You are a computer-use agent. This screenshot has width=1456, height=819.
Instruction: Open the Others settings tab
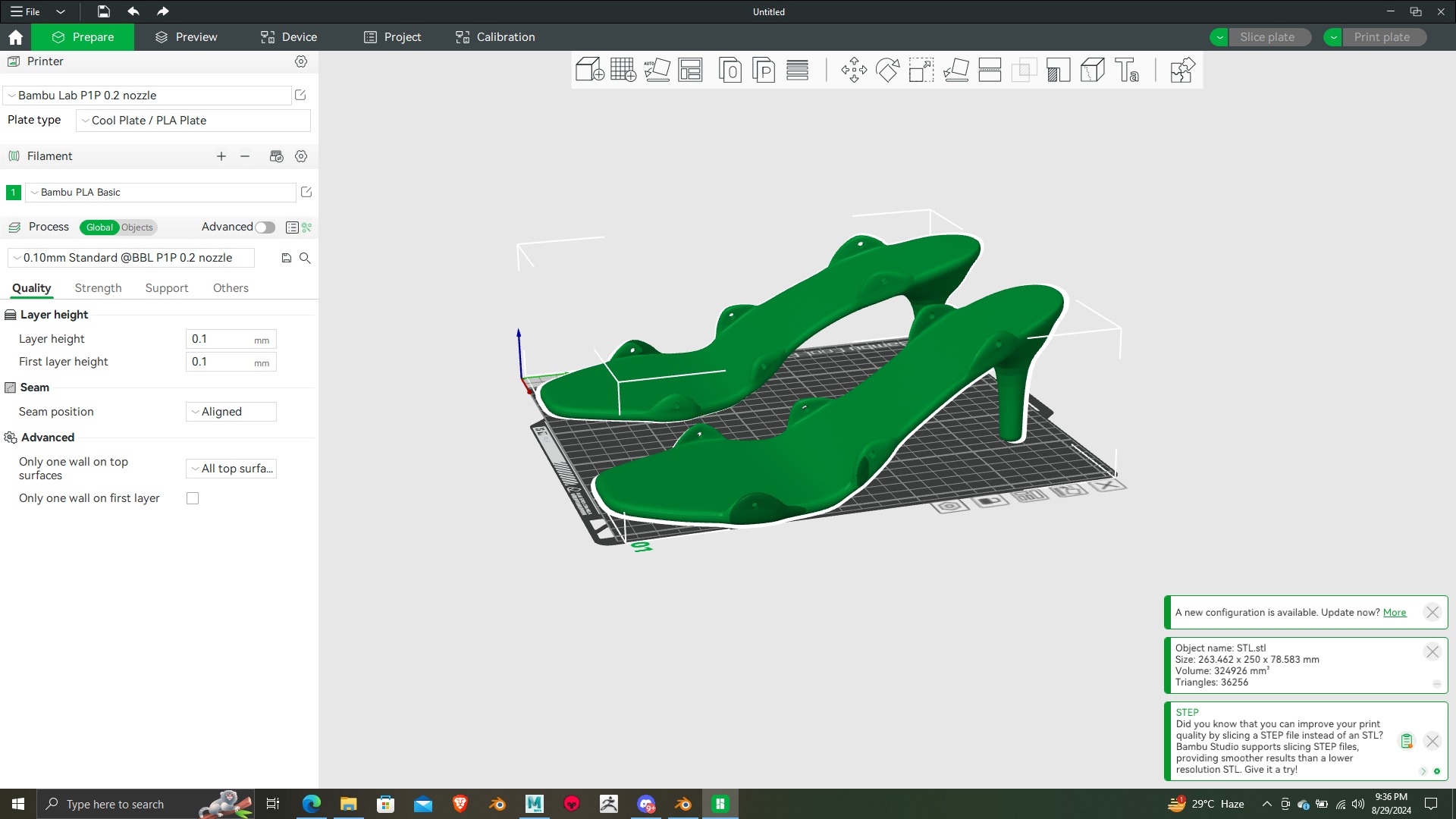[231, 288]
